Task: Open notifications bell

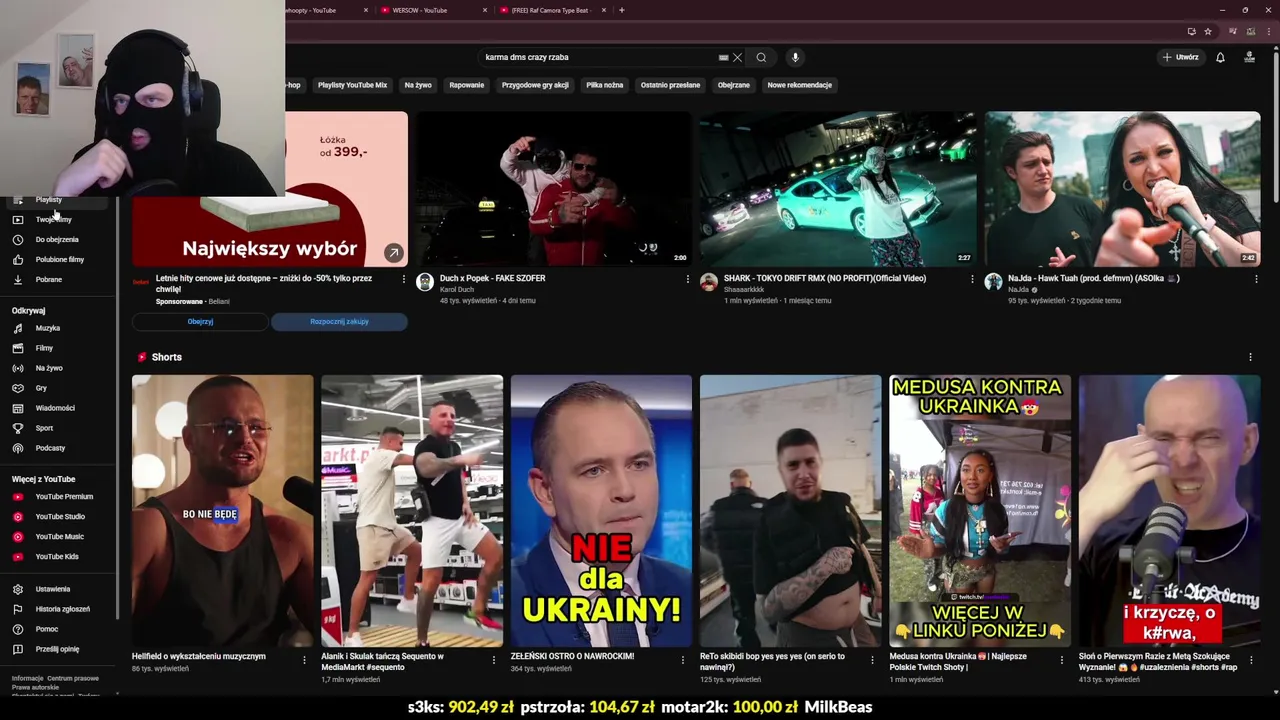Action: click(1220, 57)
